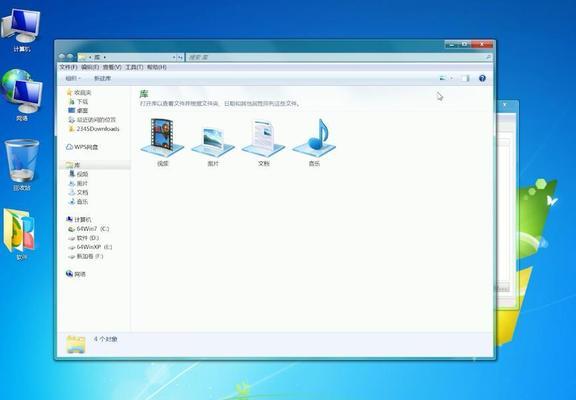576x400 pixels.
Task: Select WPS网盘 in the navigation pane
Action: click(x=82, y=147)
